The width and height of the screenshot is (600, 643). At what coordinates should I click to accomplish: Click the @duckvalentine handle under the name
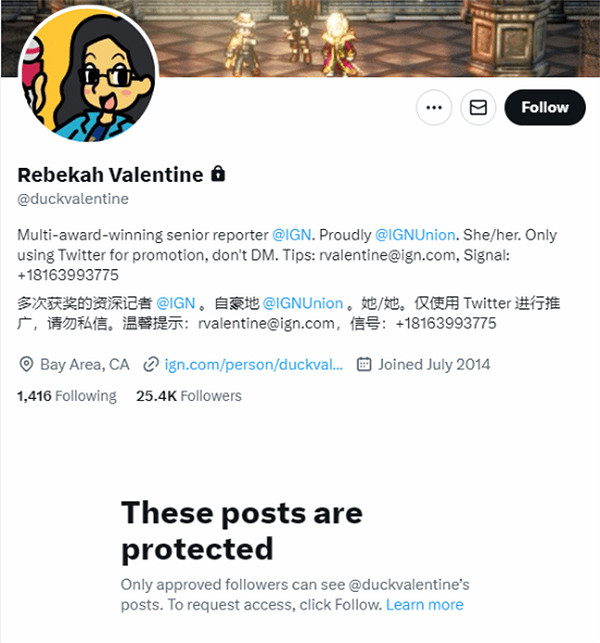[73, 199]
